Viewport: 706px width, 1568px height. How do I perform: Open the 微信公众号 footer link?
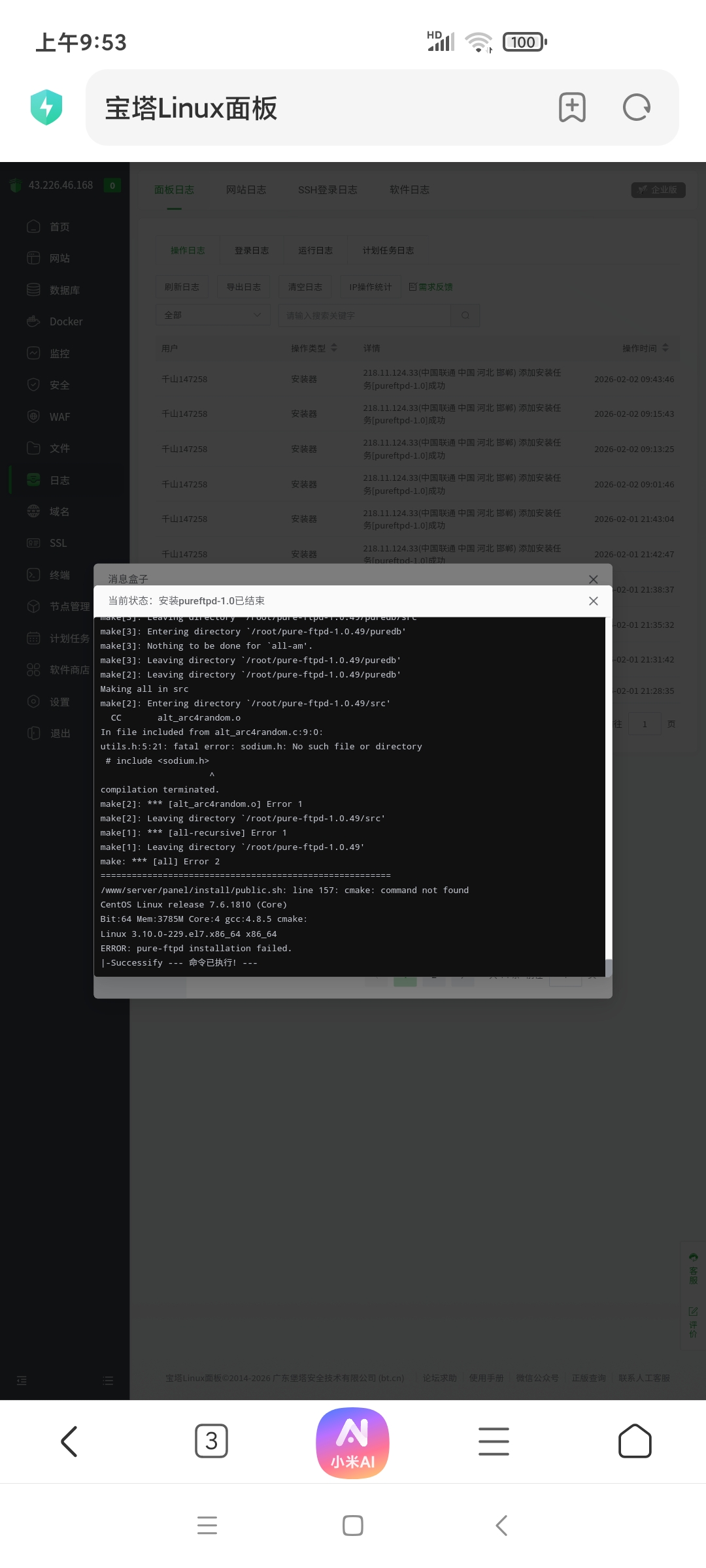[537, 1378]
